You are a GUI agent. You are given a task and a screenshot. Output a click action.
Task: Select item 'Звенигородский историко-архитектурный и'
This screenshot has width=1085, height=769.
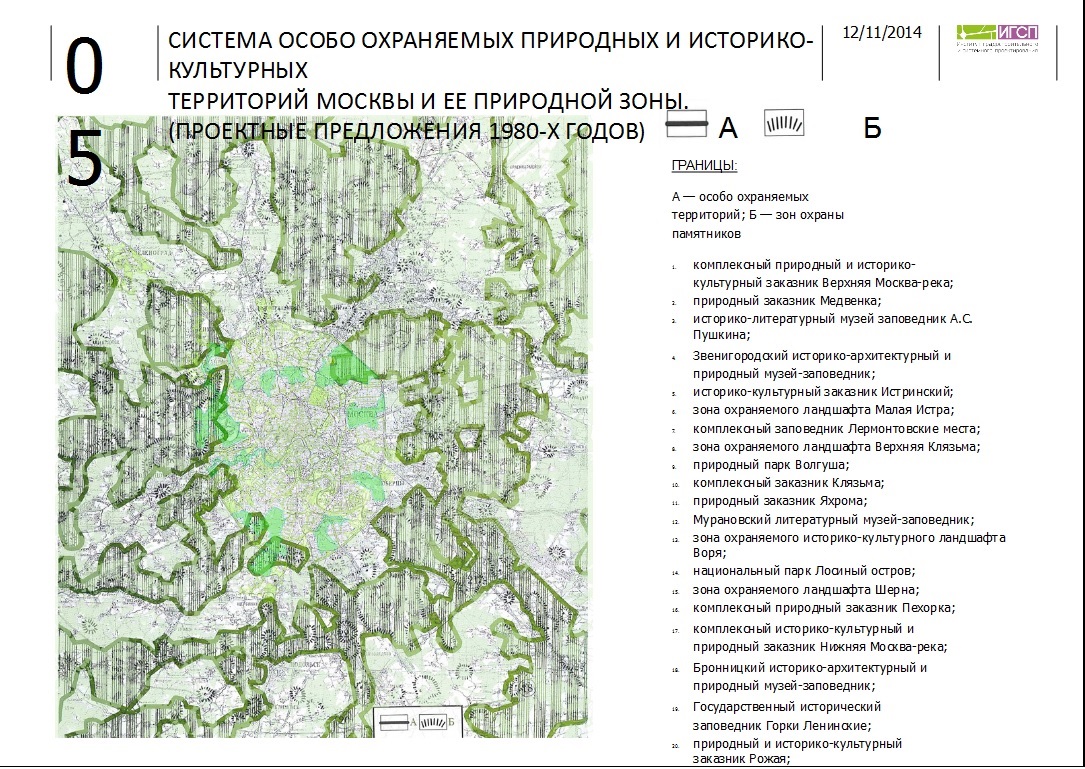tap(821, 356)
